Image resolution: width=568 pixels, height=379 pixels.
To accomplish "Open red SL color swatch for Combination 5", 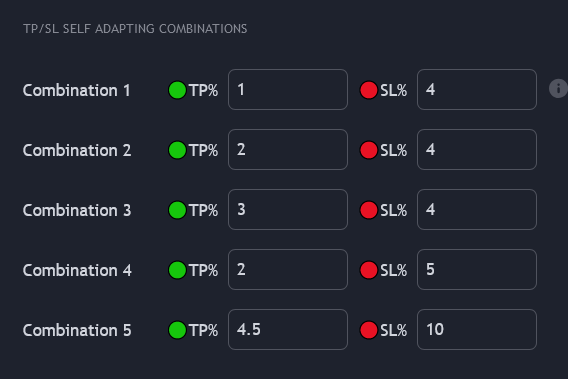I will 369,330.
